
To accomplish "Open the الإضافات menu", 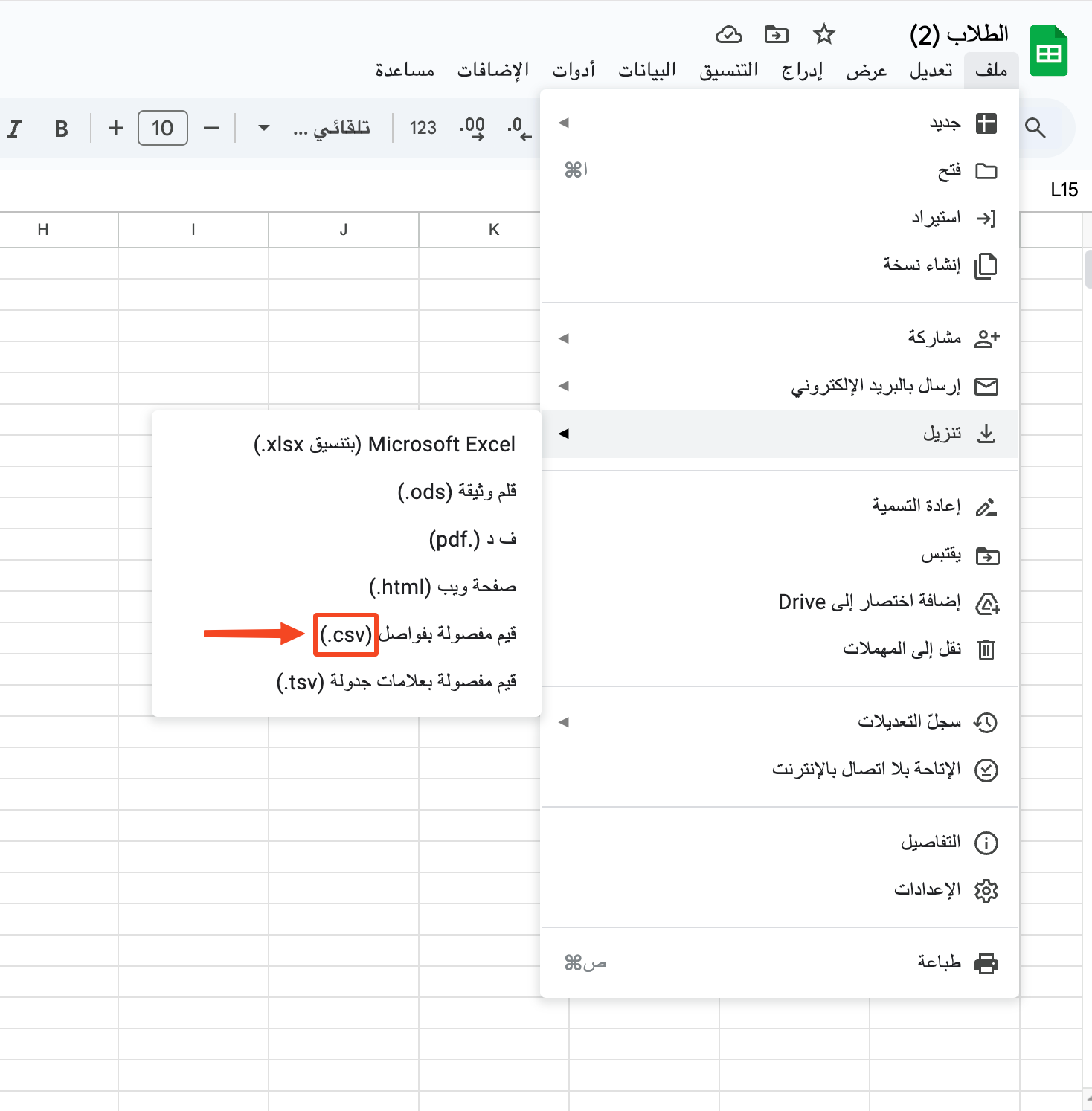I will click(493, 70).
